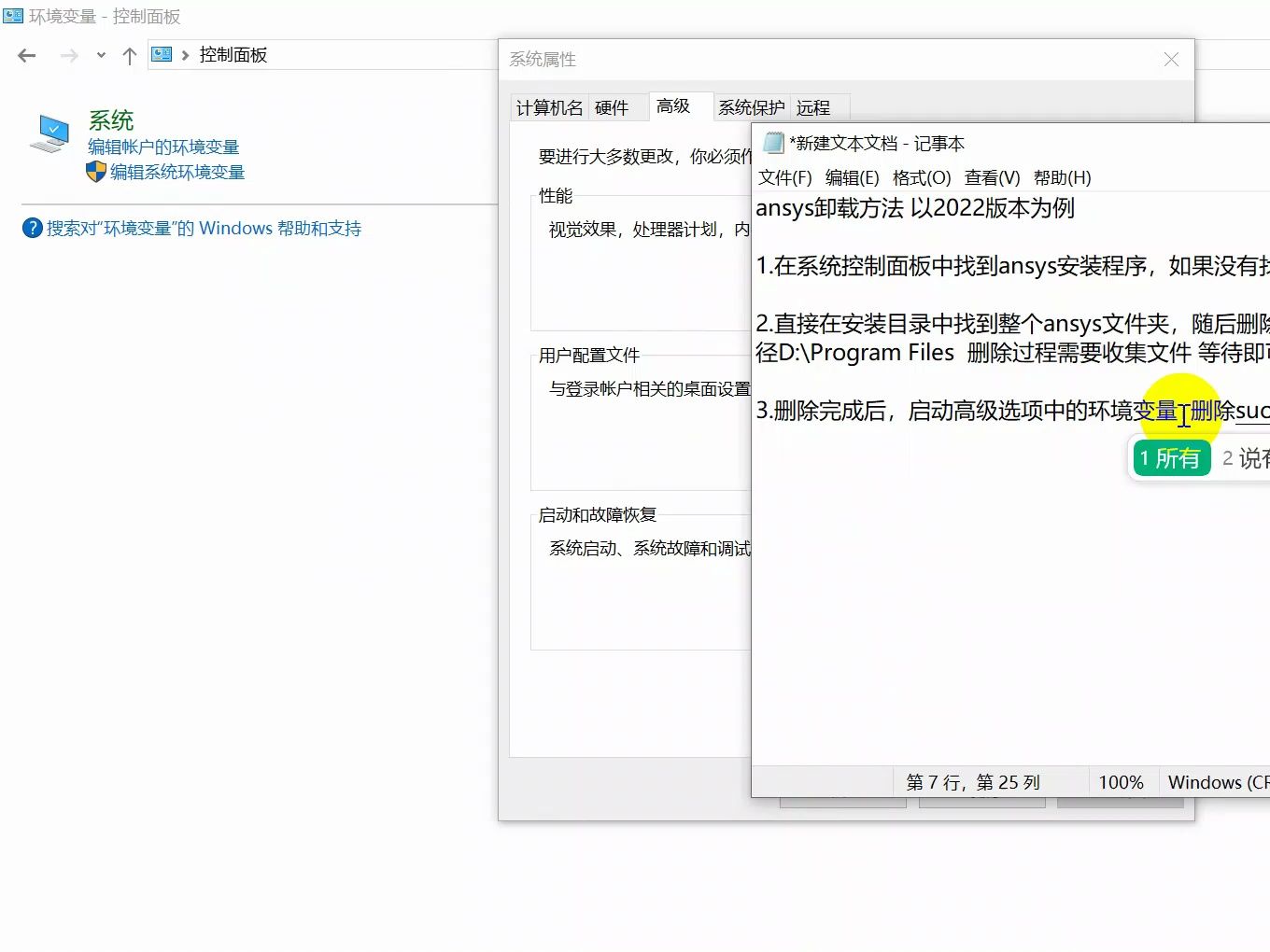Viewport: 1270px width, 952px height.
Task: Choose the second IME candidate
Action: [1246, 458]
